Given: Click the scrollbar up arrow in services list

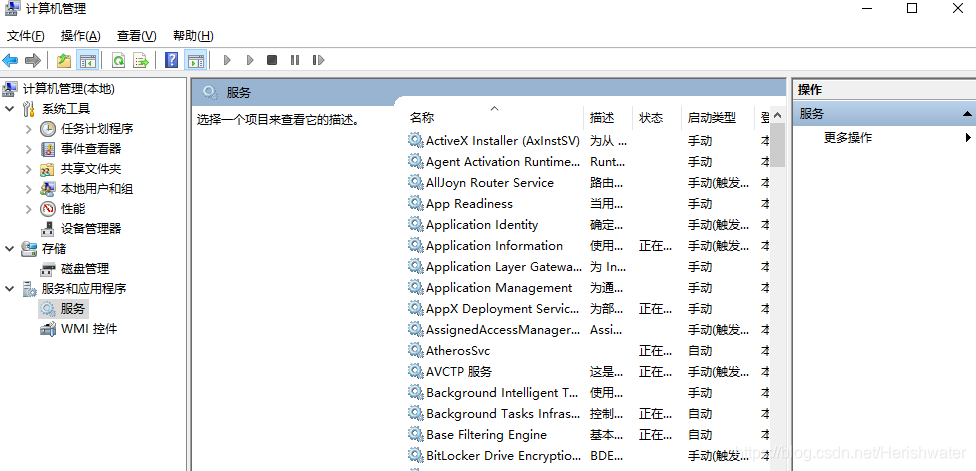Looking at the screenshot, I should (x=777, y=116).
